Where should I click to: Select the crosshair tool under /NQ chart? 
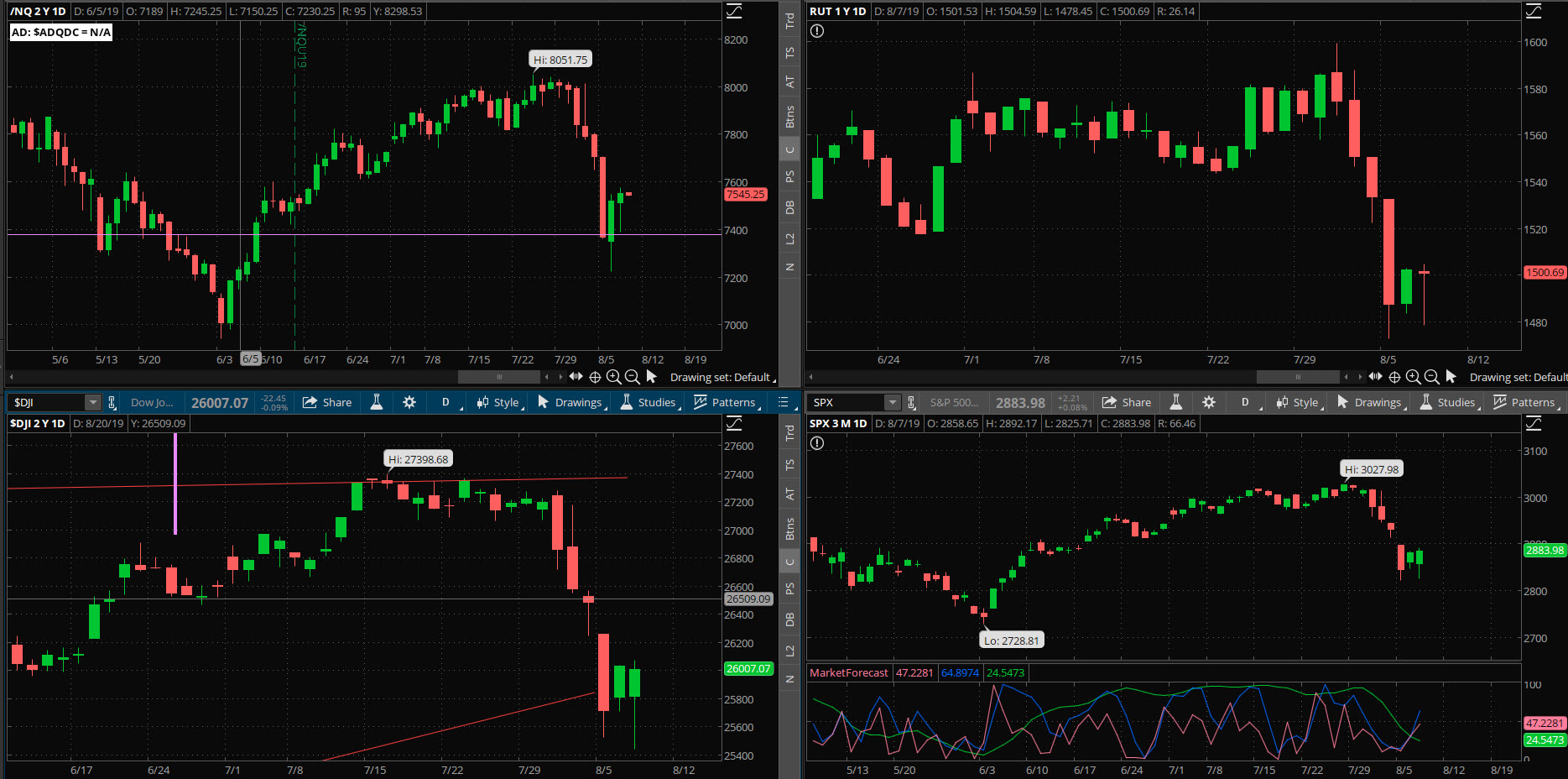coord(595,377)
